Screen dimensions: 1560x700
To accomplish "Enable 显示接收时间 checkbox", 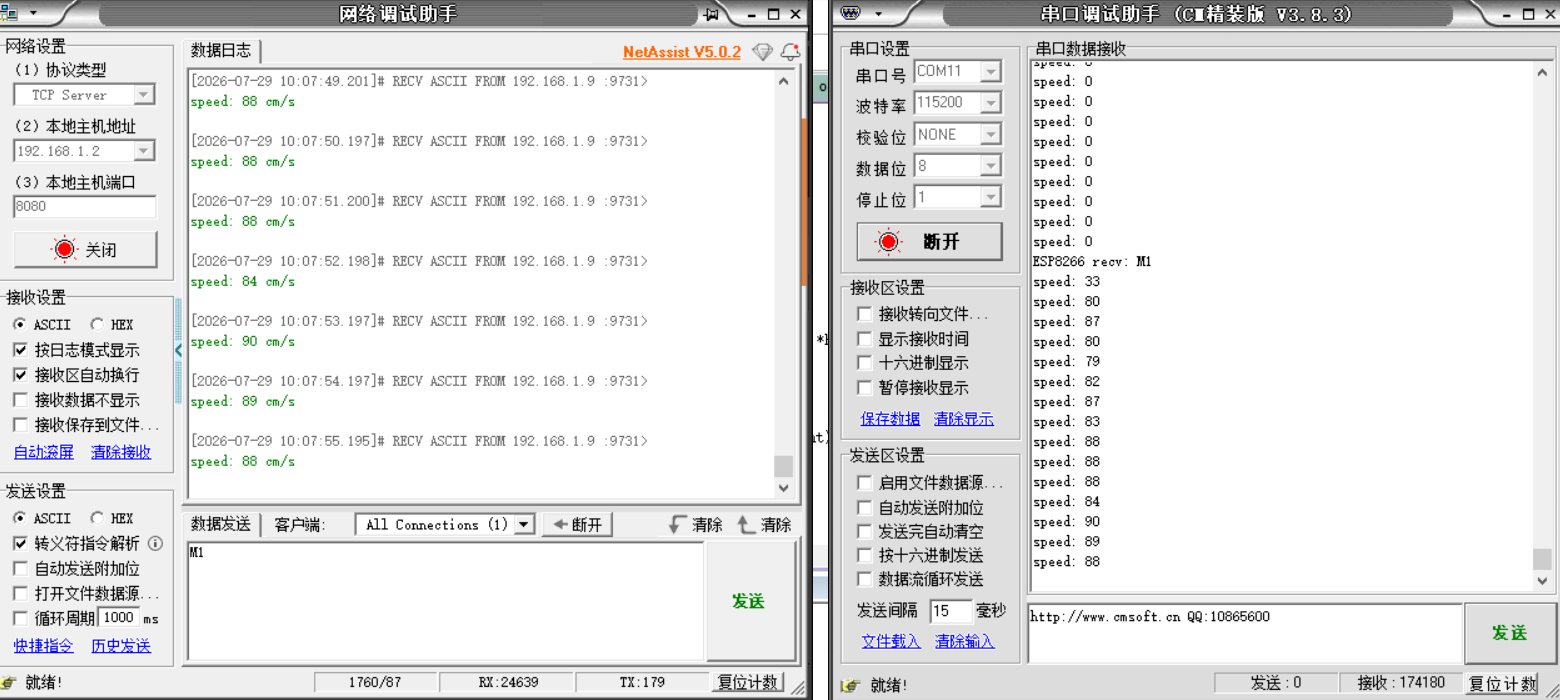I will click(865, 339).
